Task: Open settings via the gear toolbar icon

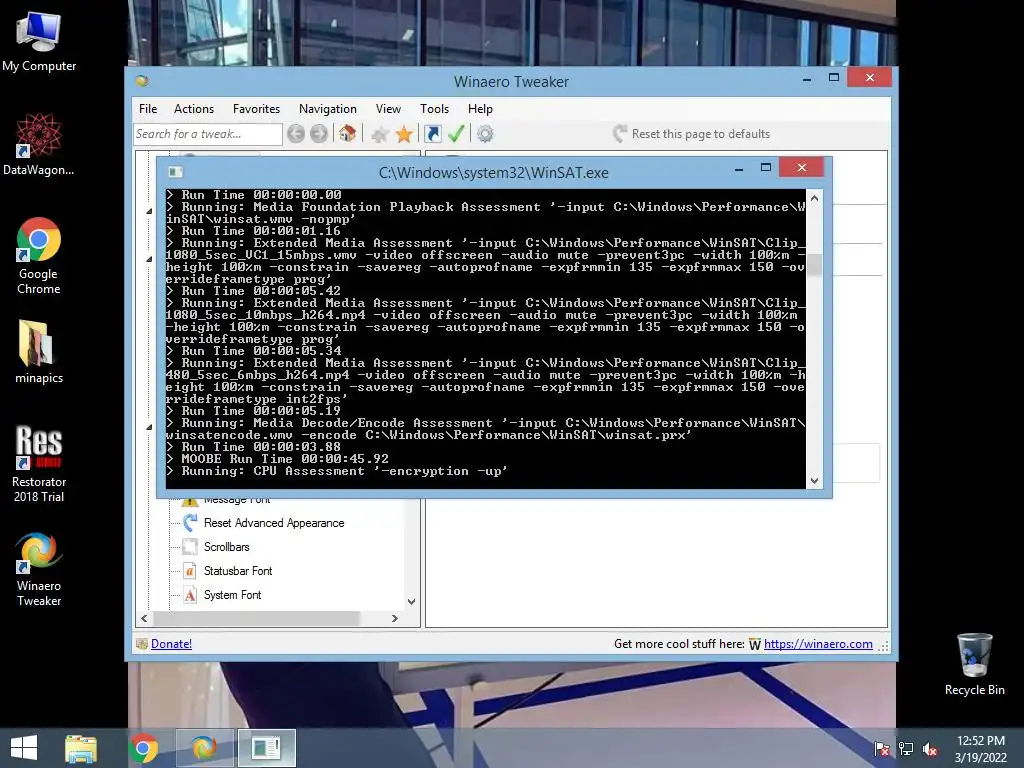Action: click(x=485, y=135)
